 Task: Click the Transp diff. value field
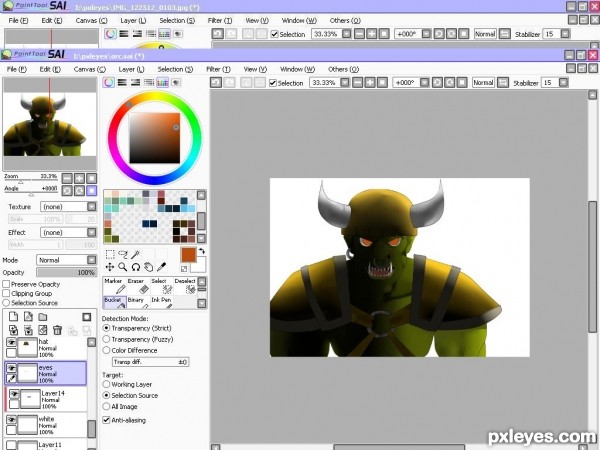coord(150,362)
